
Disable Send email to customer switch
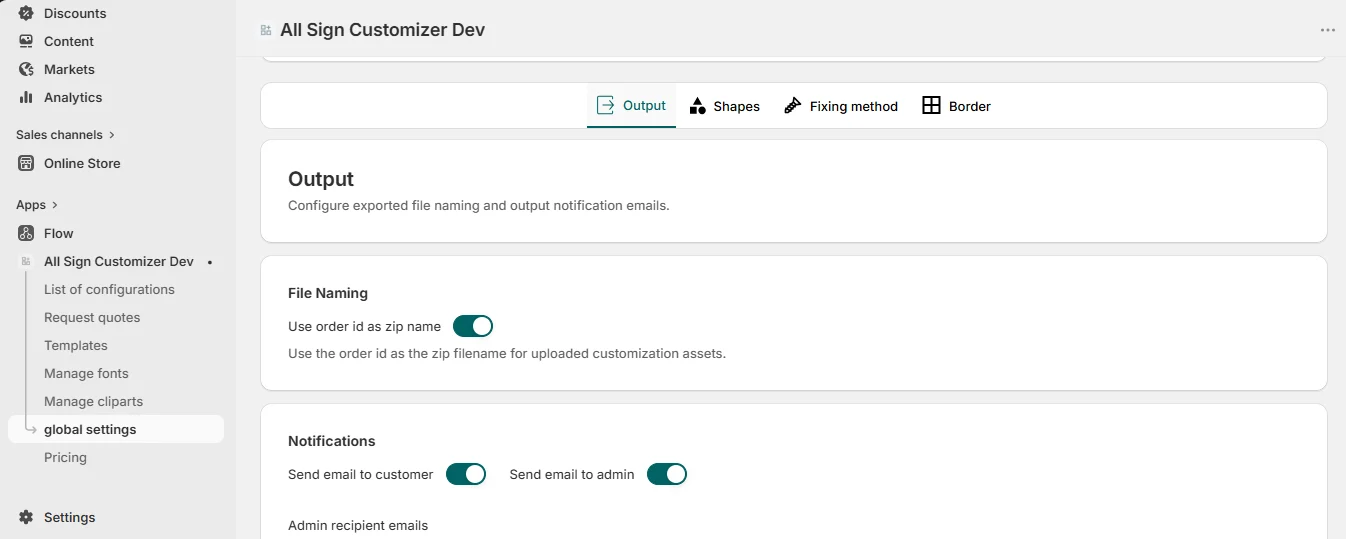click(x=466, y=474)
